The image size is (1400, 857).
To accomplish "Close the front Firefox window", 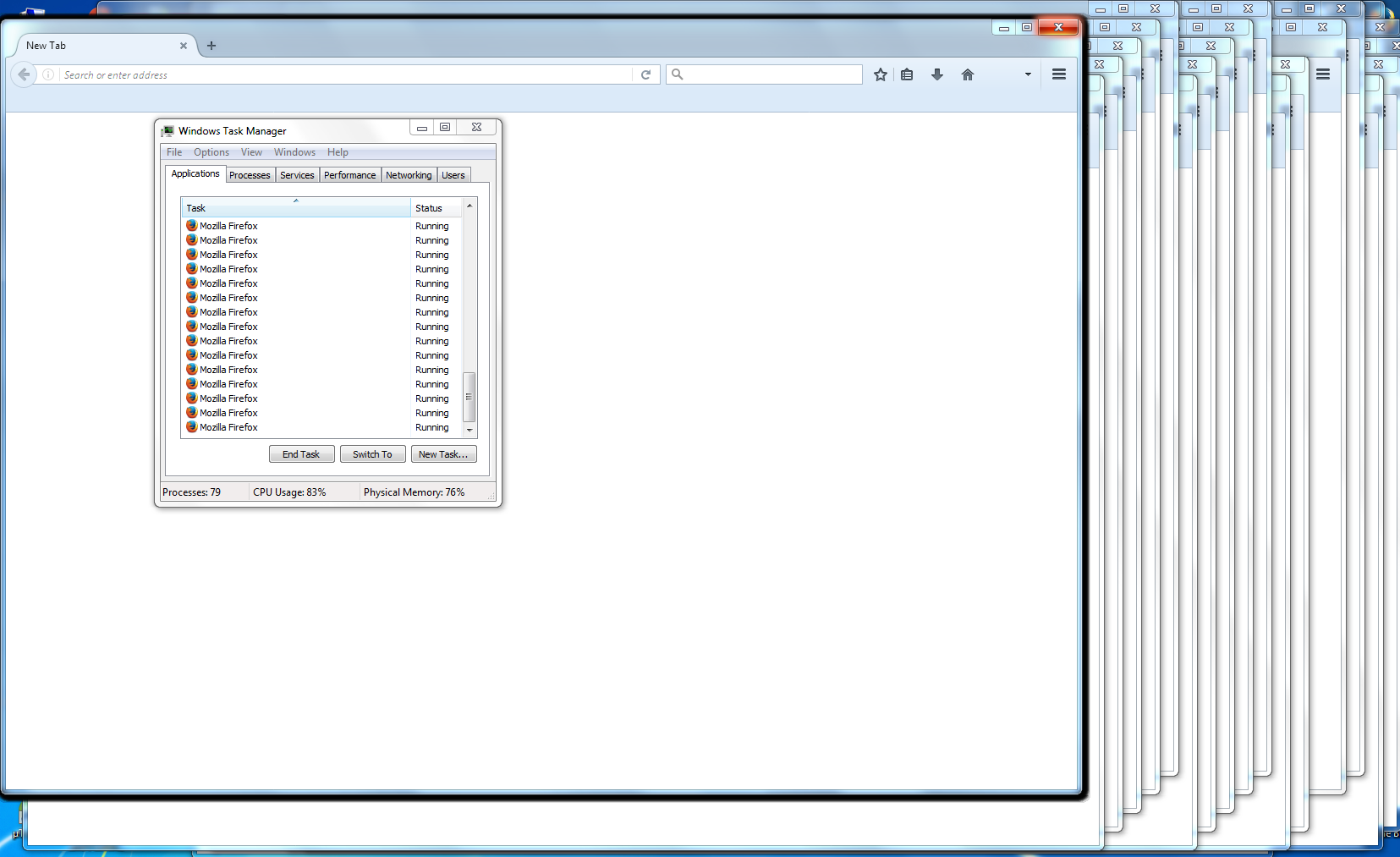I will coord(1058,28).
